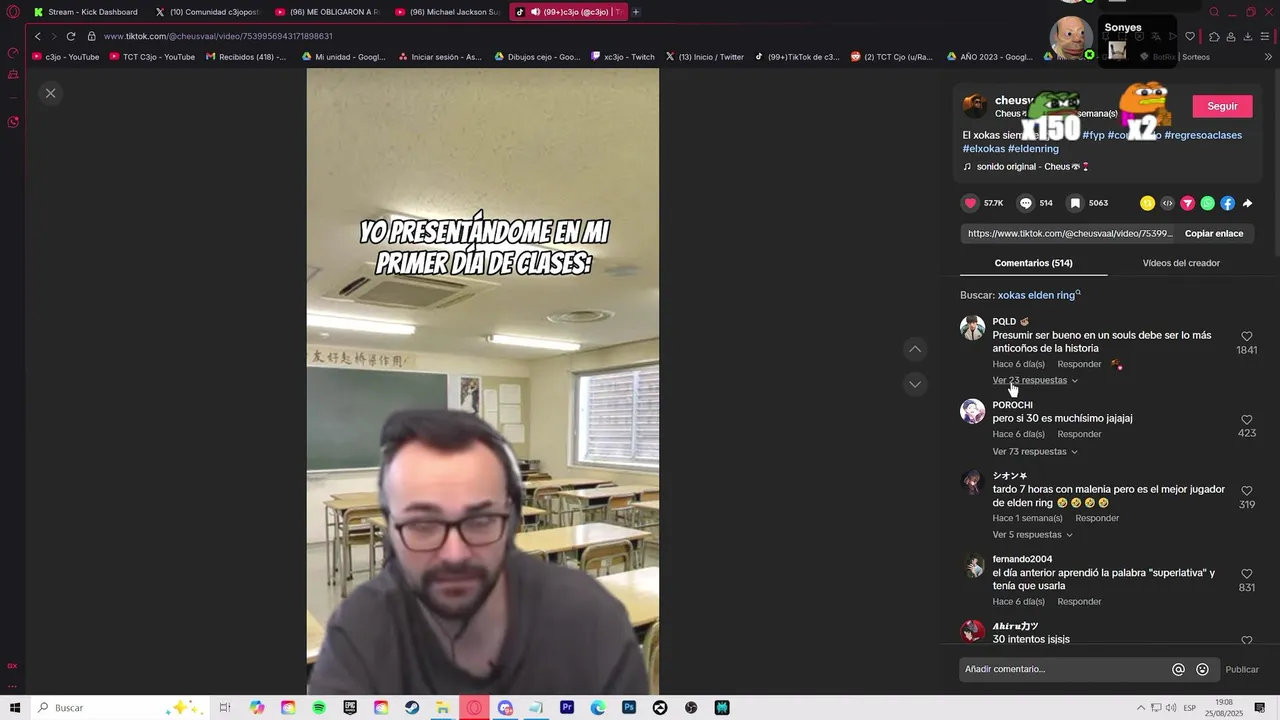Expand Ver 5 respuestas
1280x720 pixels.
coord(1032,534)
